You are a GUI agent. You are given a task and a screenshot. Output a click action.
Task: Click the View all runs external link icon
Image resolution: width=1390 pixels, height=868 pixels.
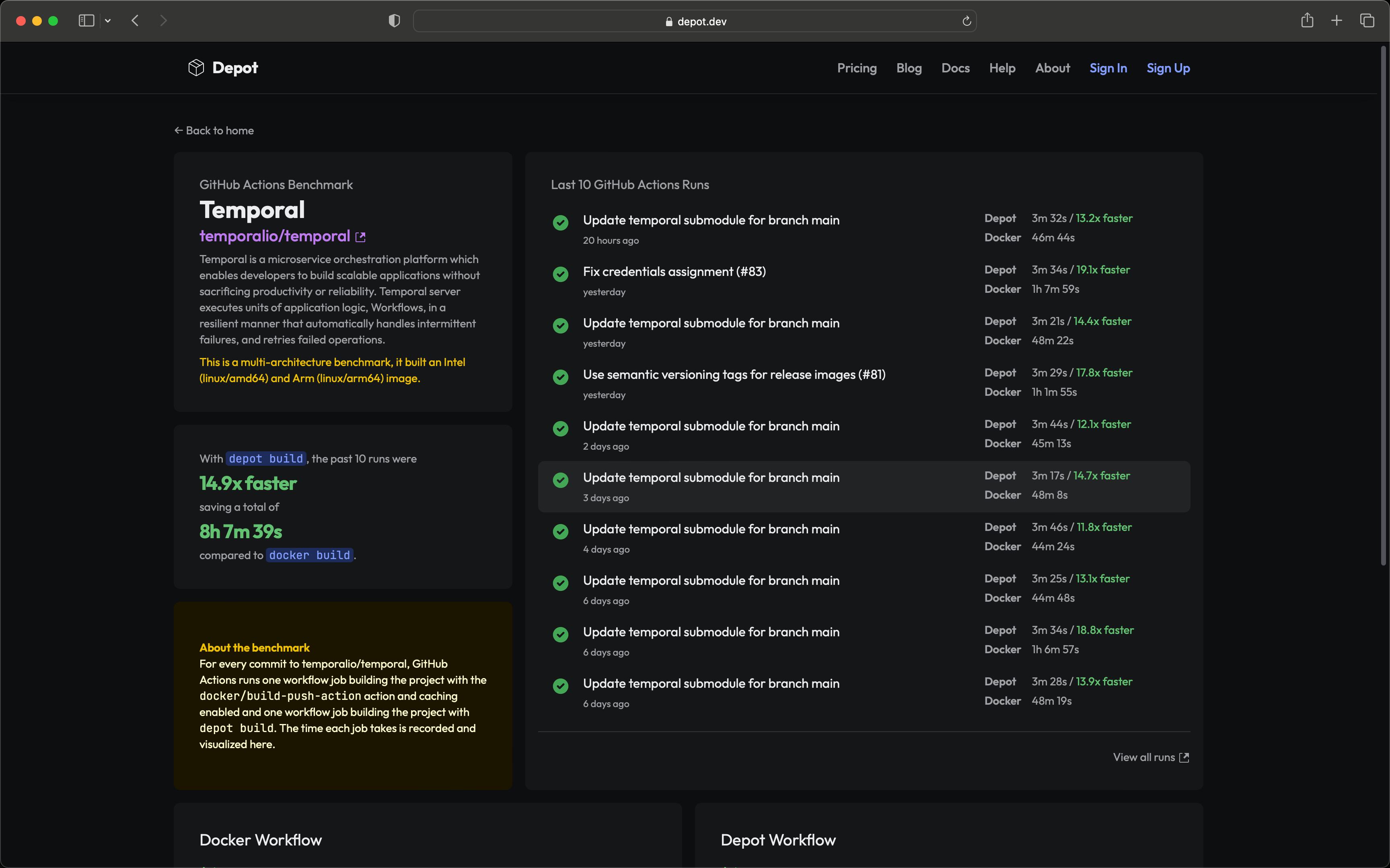pyautogui.click(x=1184, y=757)
